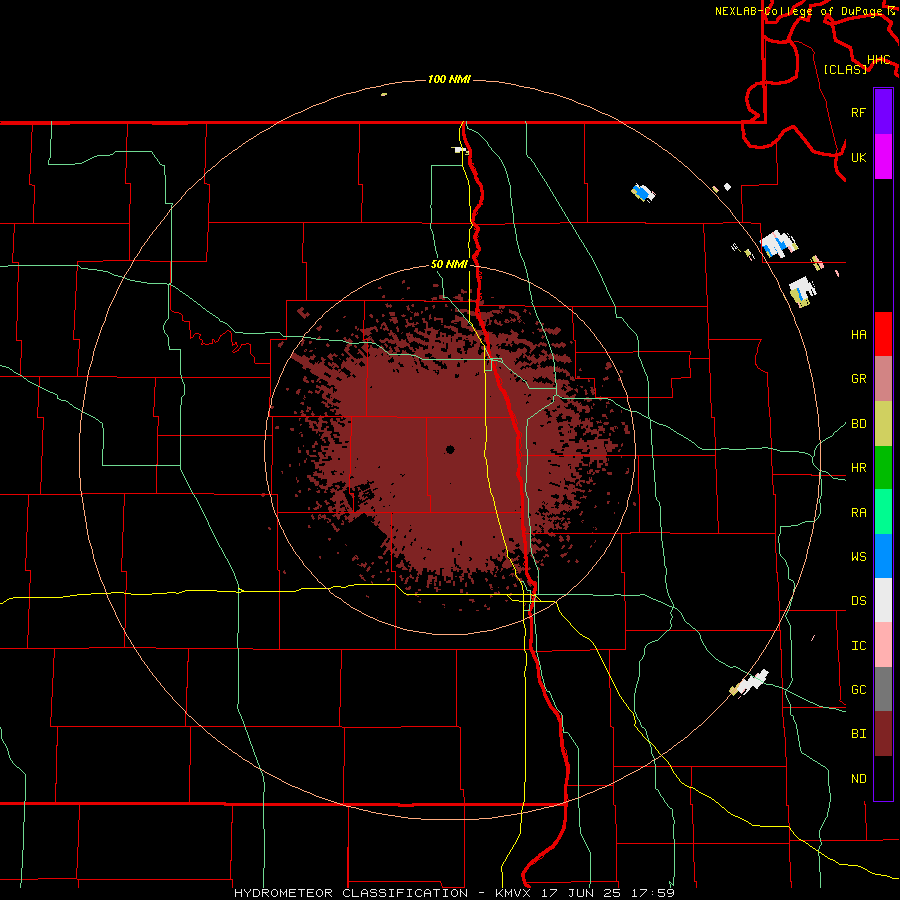Click the light pink IC legend swatch

tap(883, 645)
